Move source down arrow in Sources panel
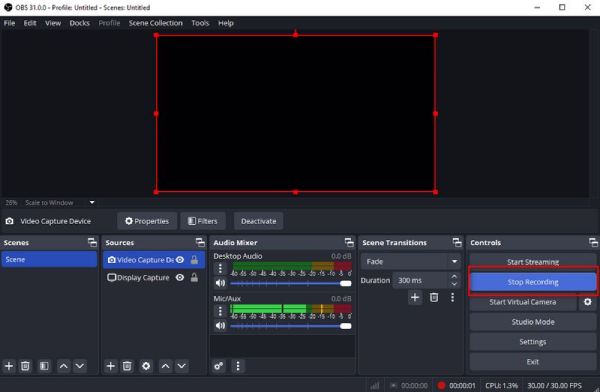Image resolution: width=600 pixels, height=392 pixels. [181, 366]
